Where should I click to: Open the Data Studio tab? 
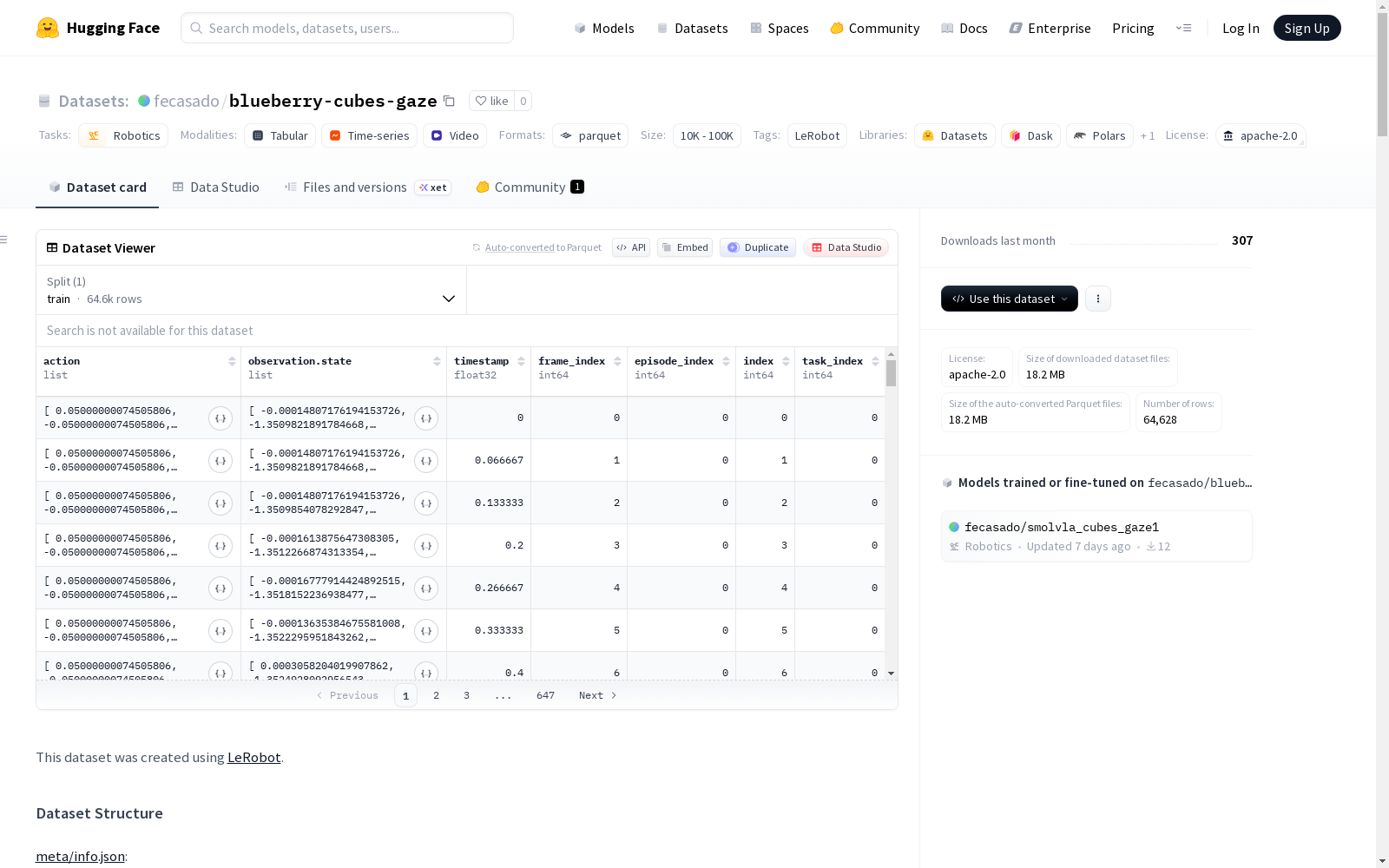click(215, 187)
